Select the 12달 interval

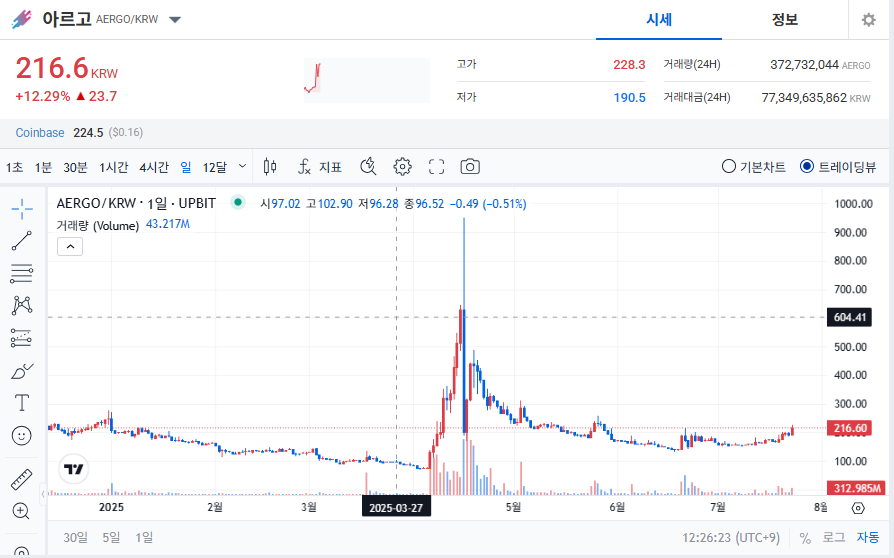pyautogui.click(x=215, y=167)
